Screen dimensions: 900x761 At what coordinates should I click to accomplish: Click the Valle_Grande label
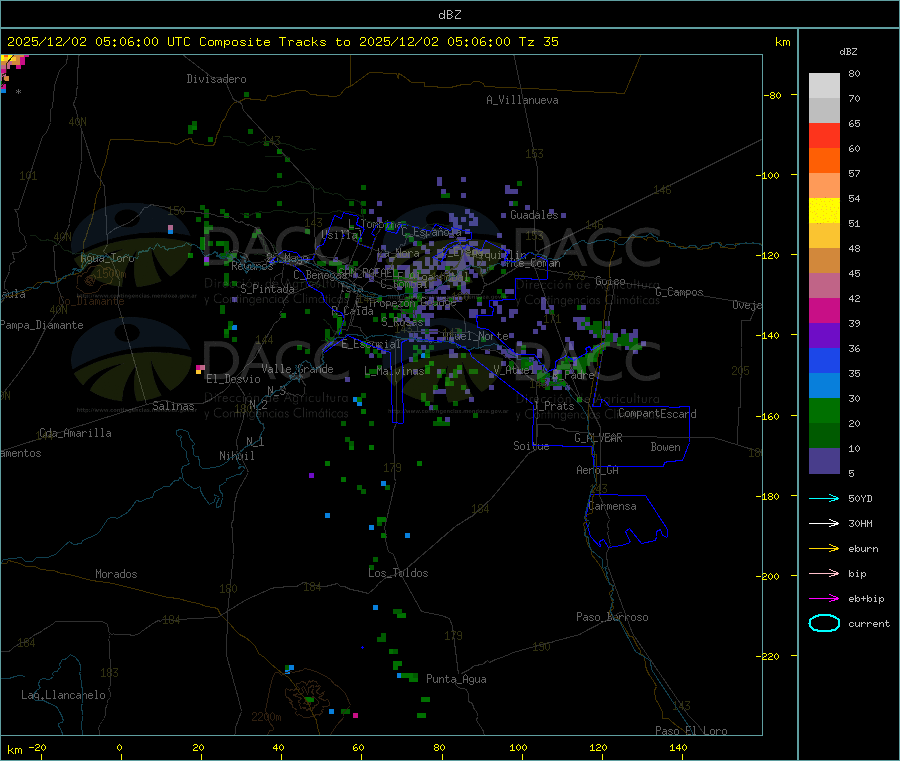(x=297, y=369)
